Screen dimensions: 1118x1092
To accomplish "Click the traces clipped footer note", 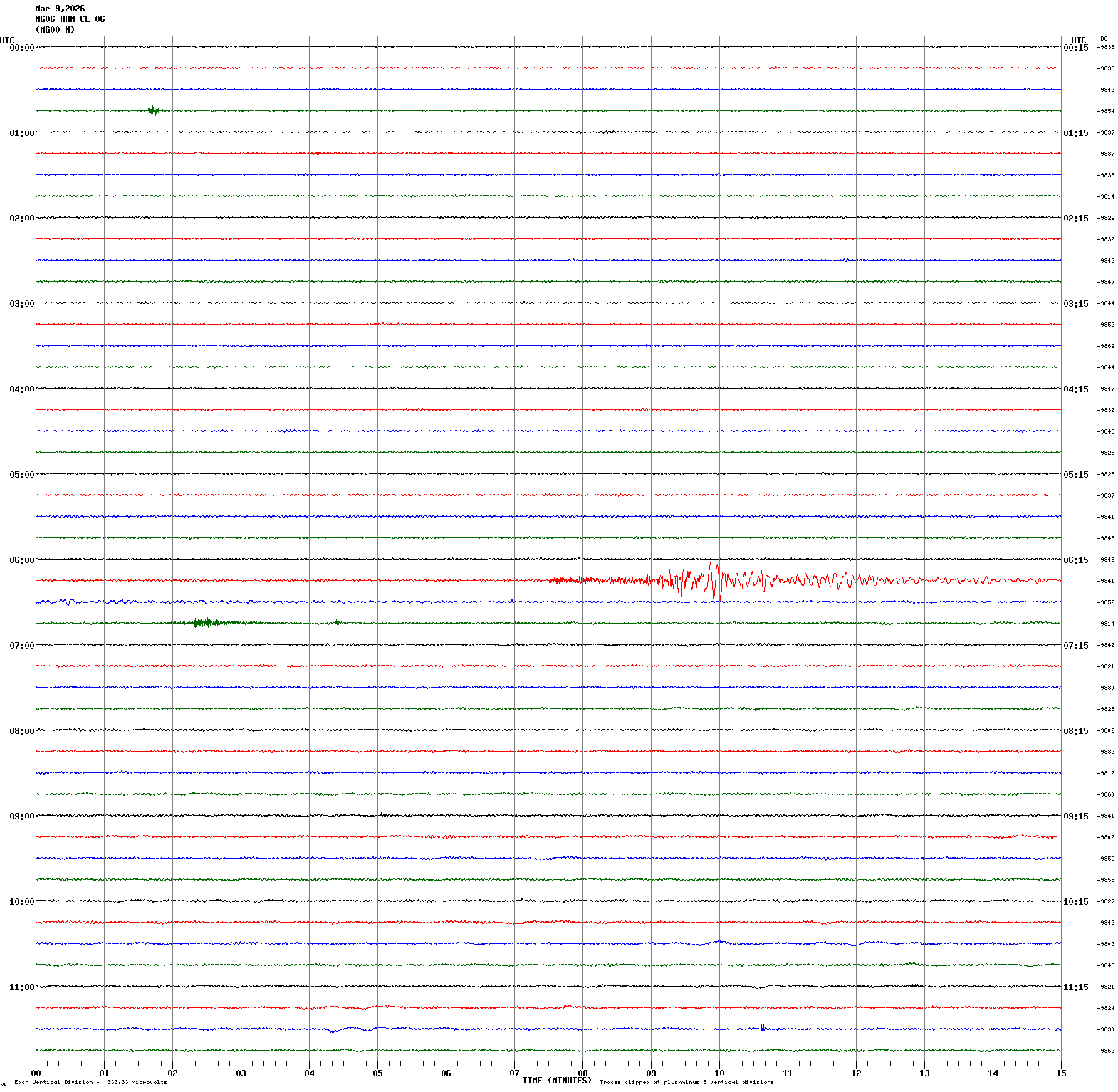I will pyautogui.click(x=686, y=1082).
